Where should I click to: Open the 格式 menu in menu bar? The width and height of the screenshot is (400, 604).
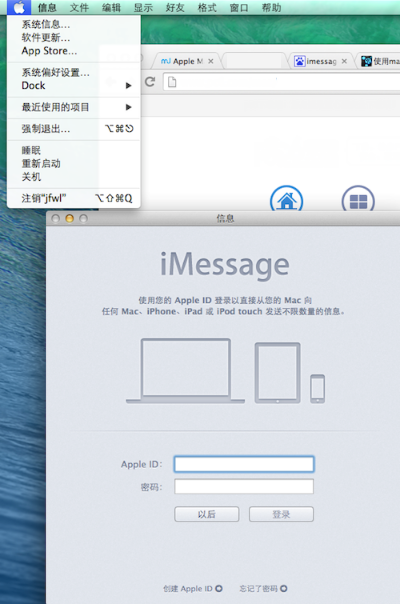point(207,7)
